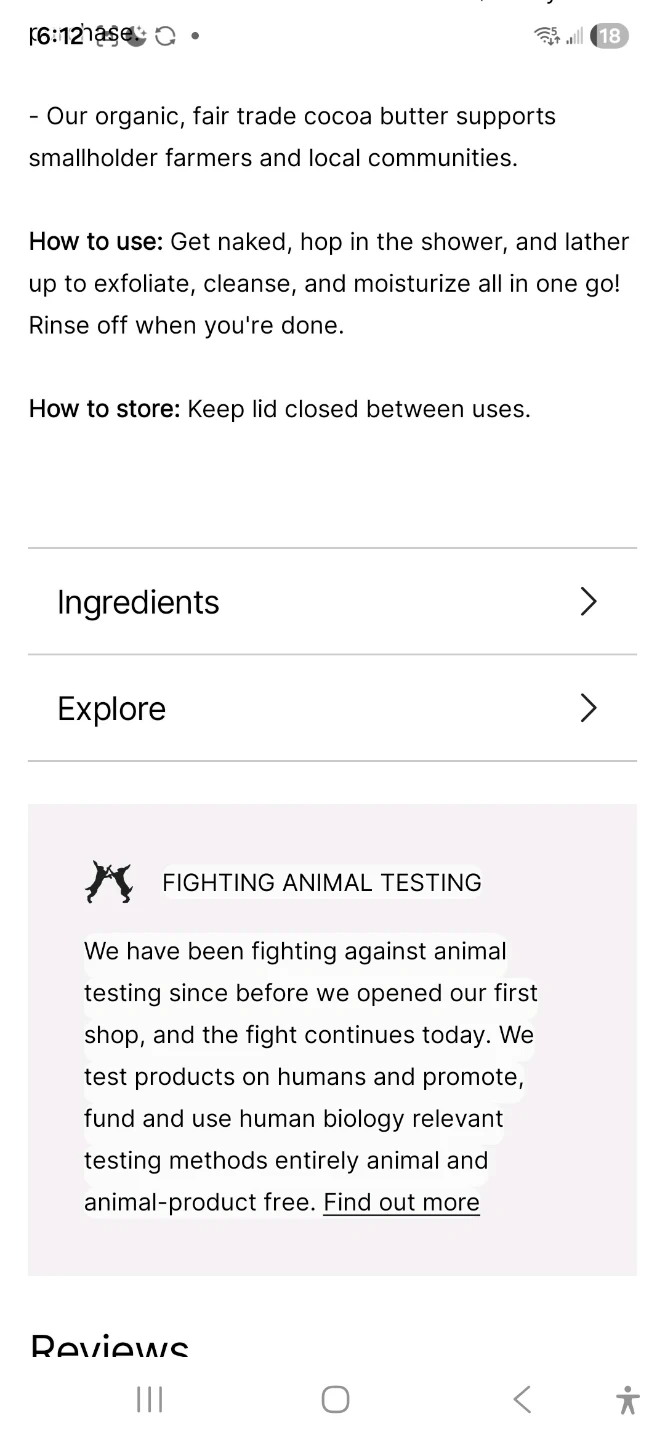Click the Fighting Animal Testing heading
The image size is (665, 1440).
click(321, 882)
